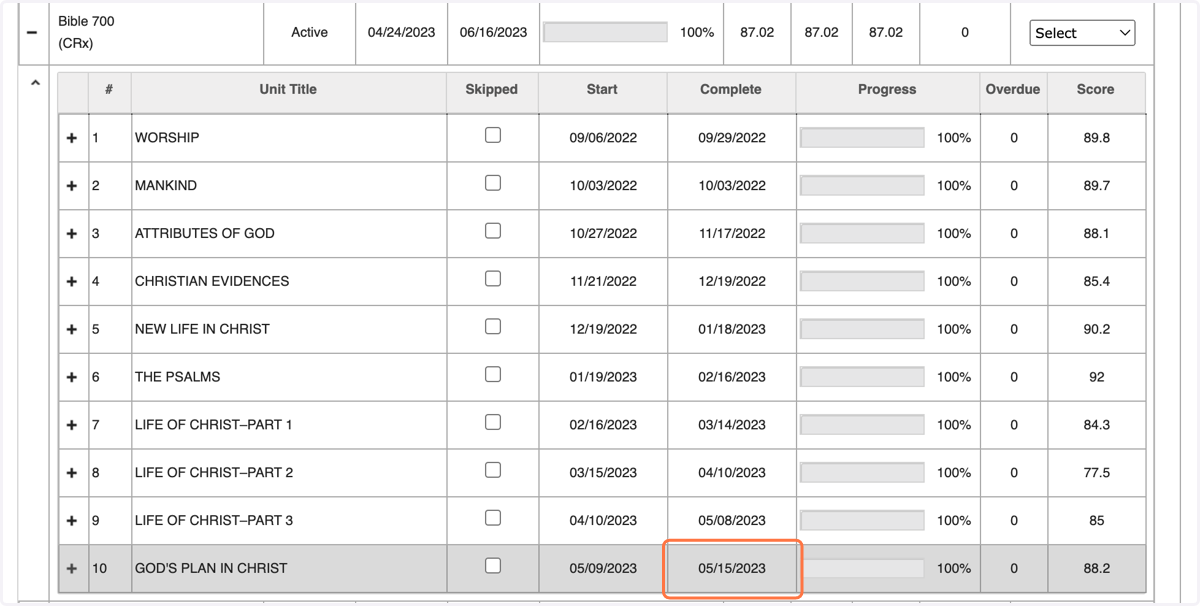Expand NEW LIFE IN CHRIST unit

[72, 330]
